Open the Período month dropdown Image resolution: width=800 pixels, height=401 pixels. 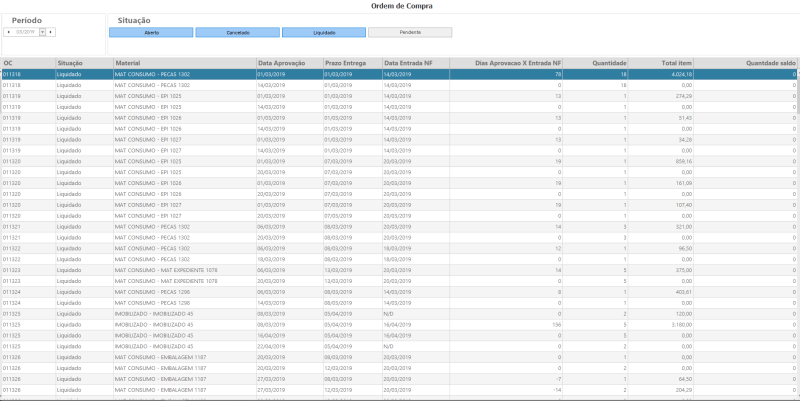[42, 32]
